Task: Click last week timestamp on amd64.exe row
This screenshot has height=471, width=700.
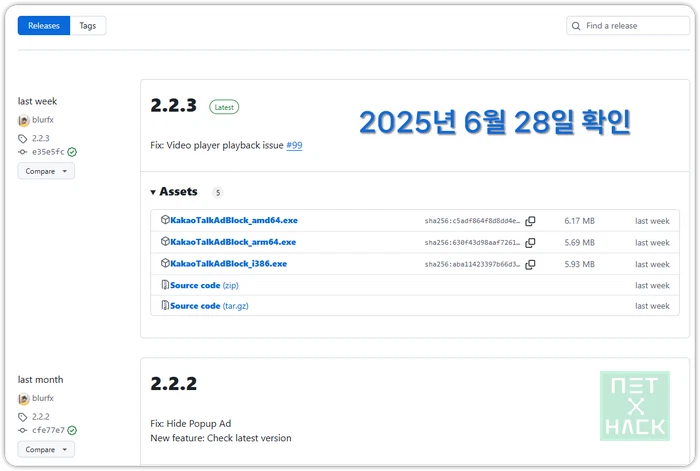Action: click(652, 221)
